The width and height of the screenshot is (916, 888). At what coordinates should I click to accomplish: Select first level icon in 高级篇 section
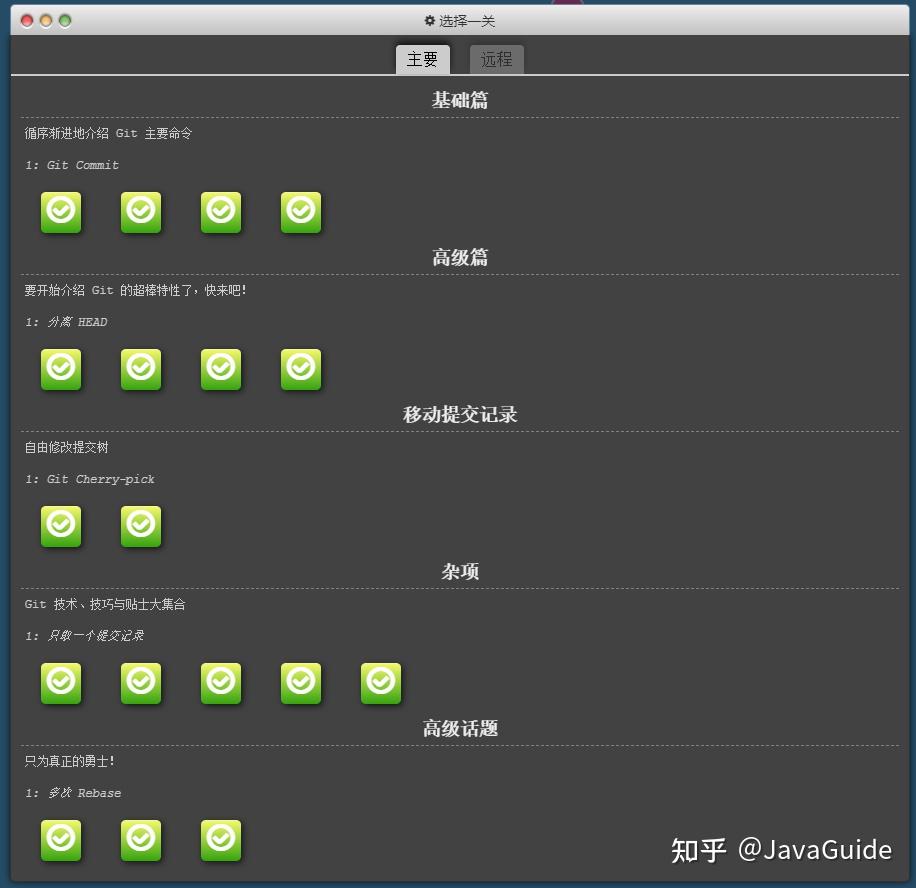61,369
